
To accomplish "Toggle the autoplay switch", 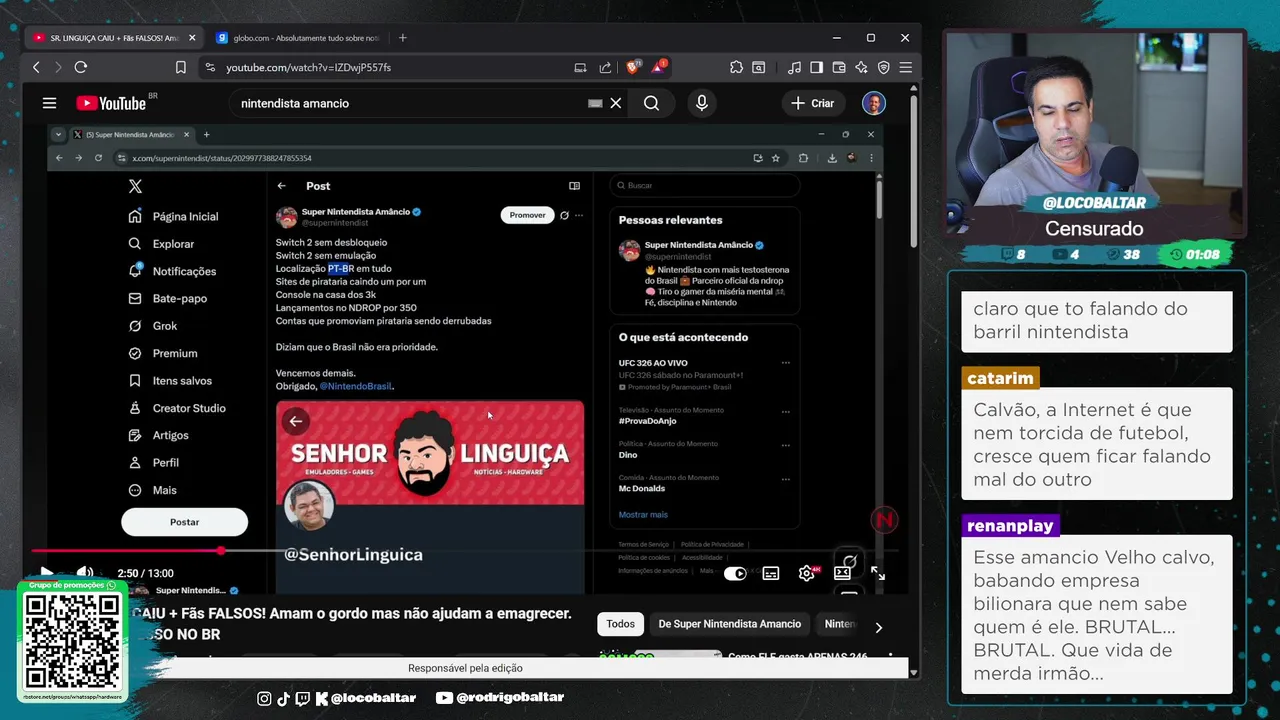I will pos(735,573).
